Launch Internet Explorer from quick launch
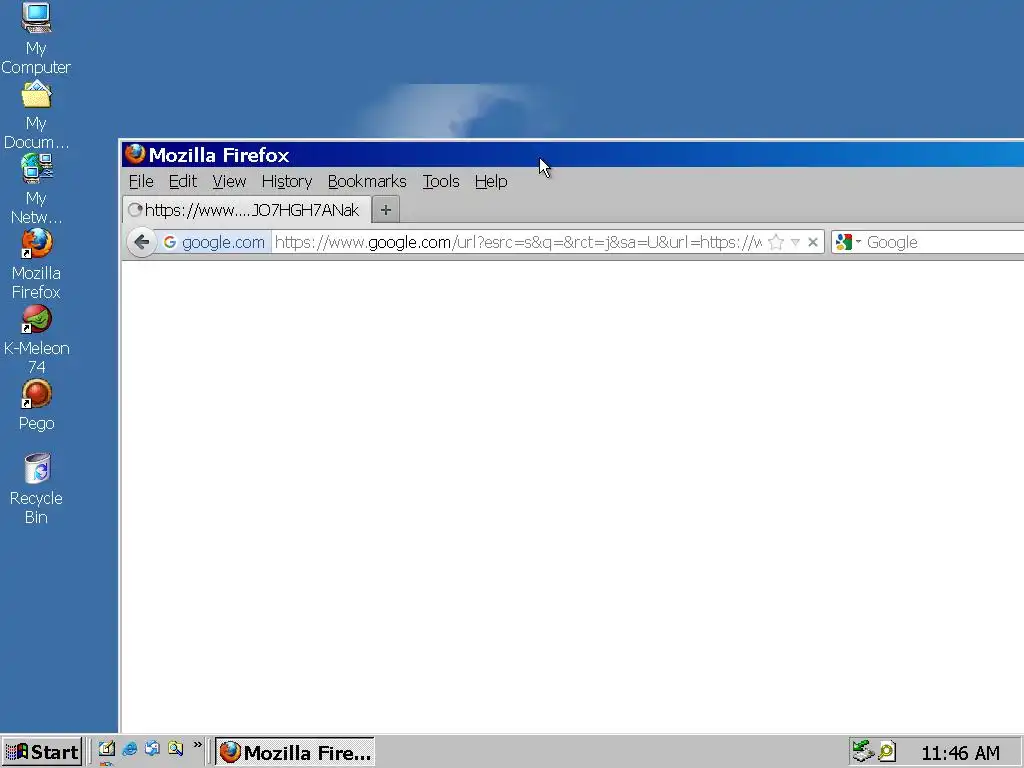 (x=130, y=749)
